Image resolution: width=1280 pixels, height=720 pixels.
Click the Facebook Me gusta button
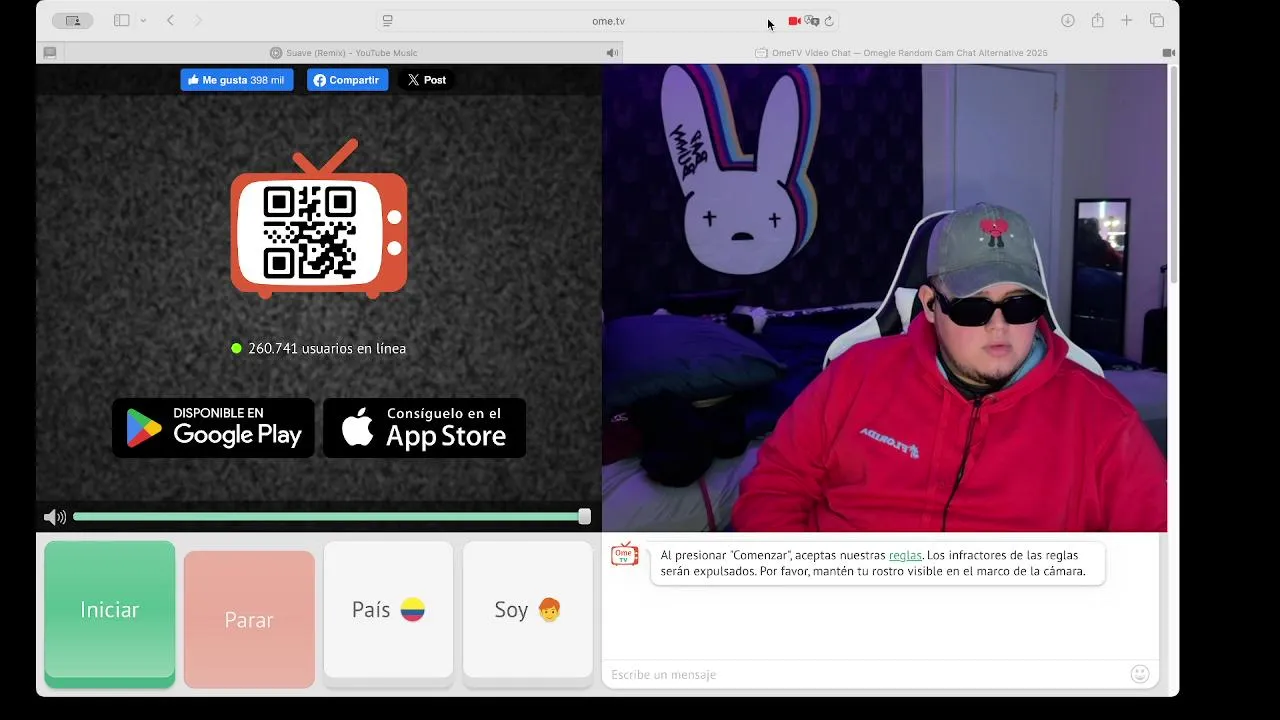237,80
